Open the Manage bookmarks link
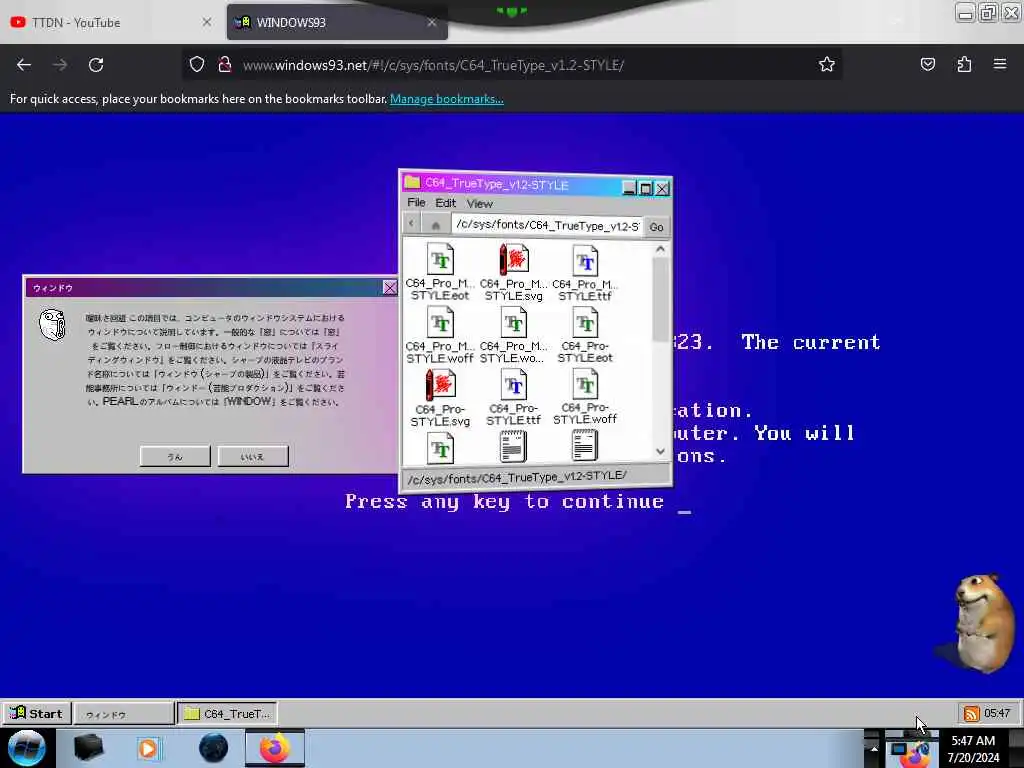The height and width of the screenshot is (768, 1024). click(x=447, y=99)
